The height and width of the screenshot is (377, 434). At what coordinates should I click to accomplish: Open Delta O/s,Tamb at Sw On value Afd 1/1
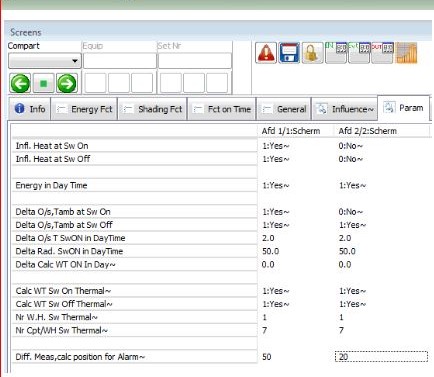click(x=276, y=212)
